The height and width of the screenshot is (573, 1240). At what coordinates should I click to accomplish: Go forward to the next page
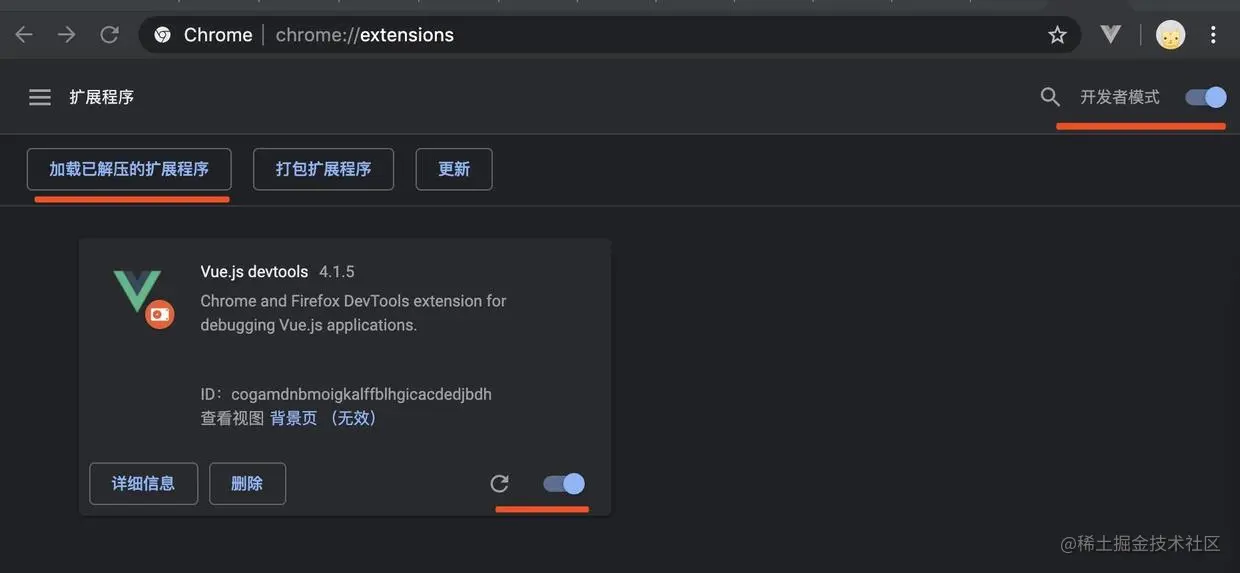(x=67, y=35)
